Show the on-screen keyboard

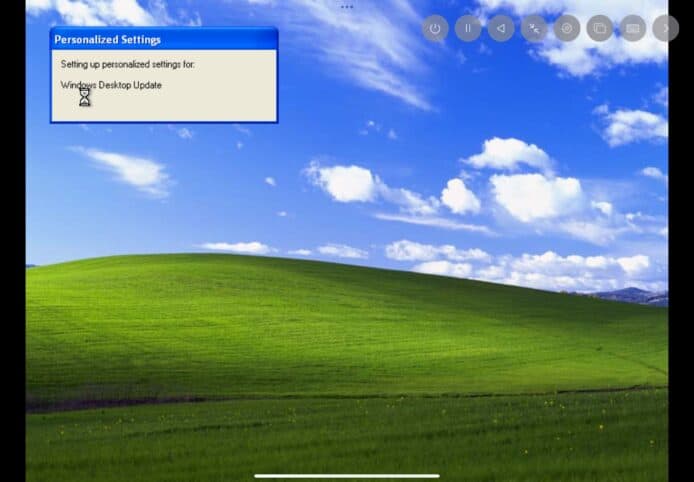[x=632, y=28]
